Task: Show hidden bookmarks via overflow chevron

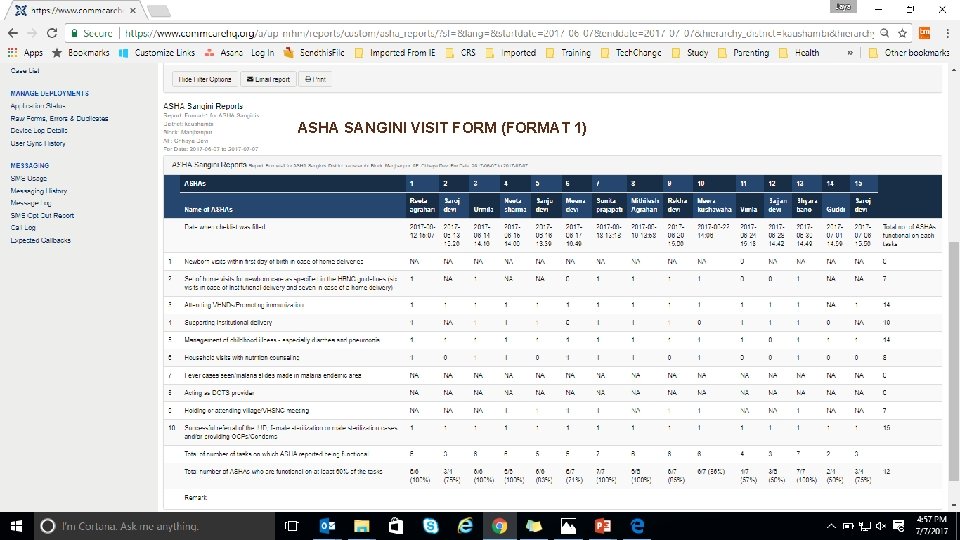Action: [850, 53]
